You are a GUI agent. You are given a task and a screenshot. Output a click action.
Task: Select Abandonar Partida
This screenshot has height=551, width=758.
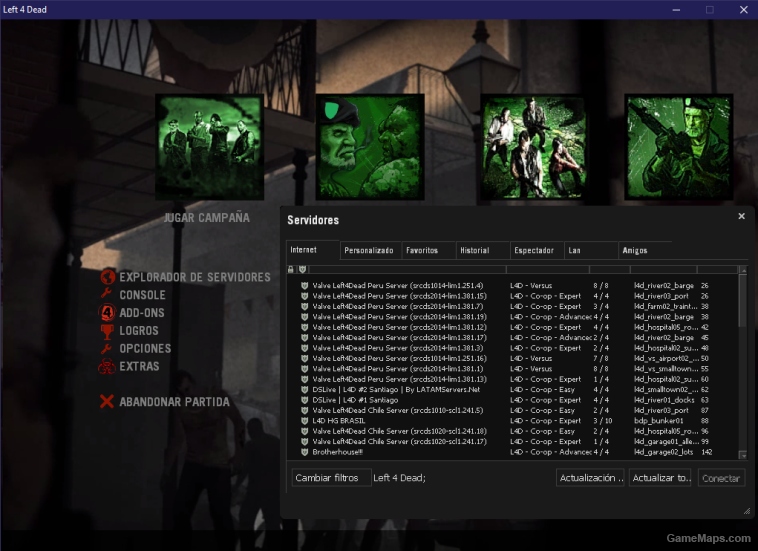(x=174, y=402)
